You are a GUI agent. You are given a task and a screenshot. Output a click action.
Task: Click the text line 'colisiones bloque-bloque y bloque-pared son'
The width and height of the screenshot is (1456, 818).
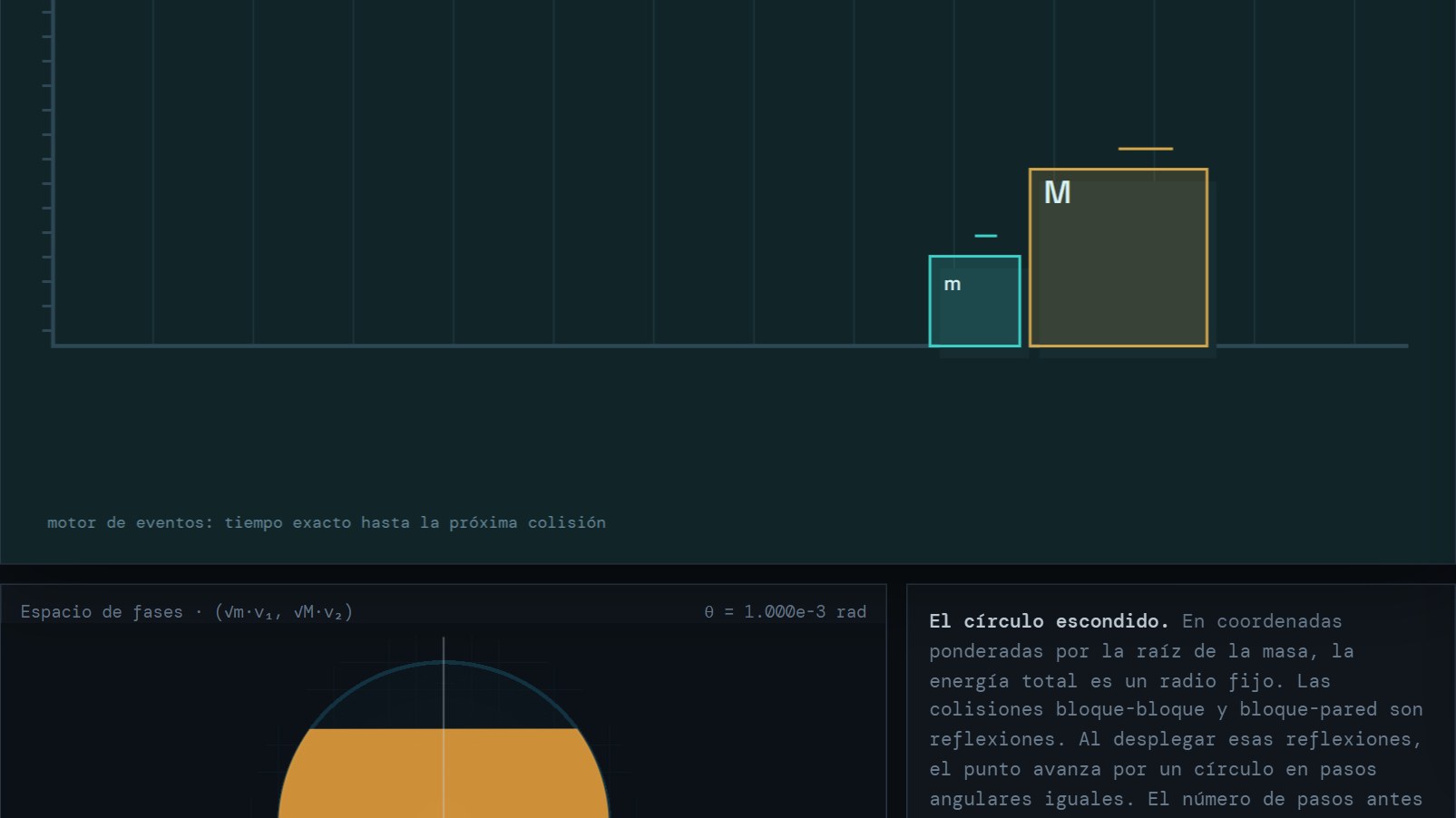click(x=1176, y=709)
